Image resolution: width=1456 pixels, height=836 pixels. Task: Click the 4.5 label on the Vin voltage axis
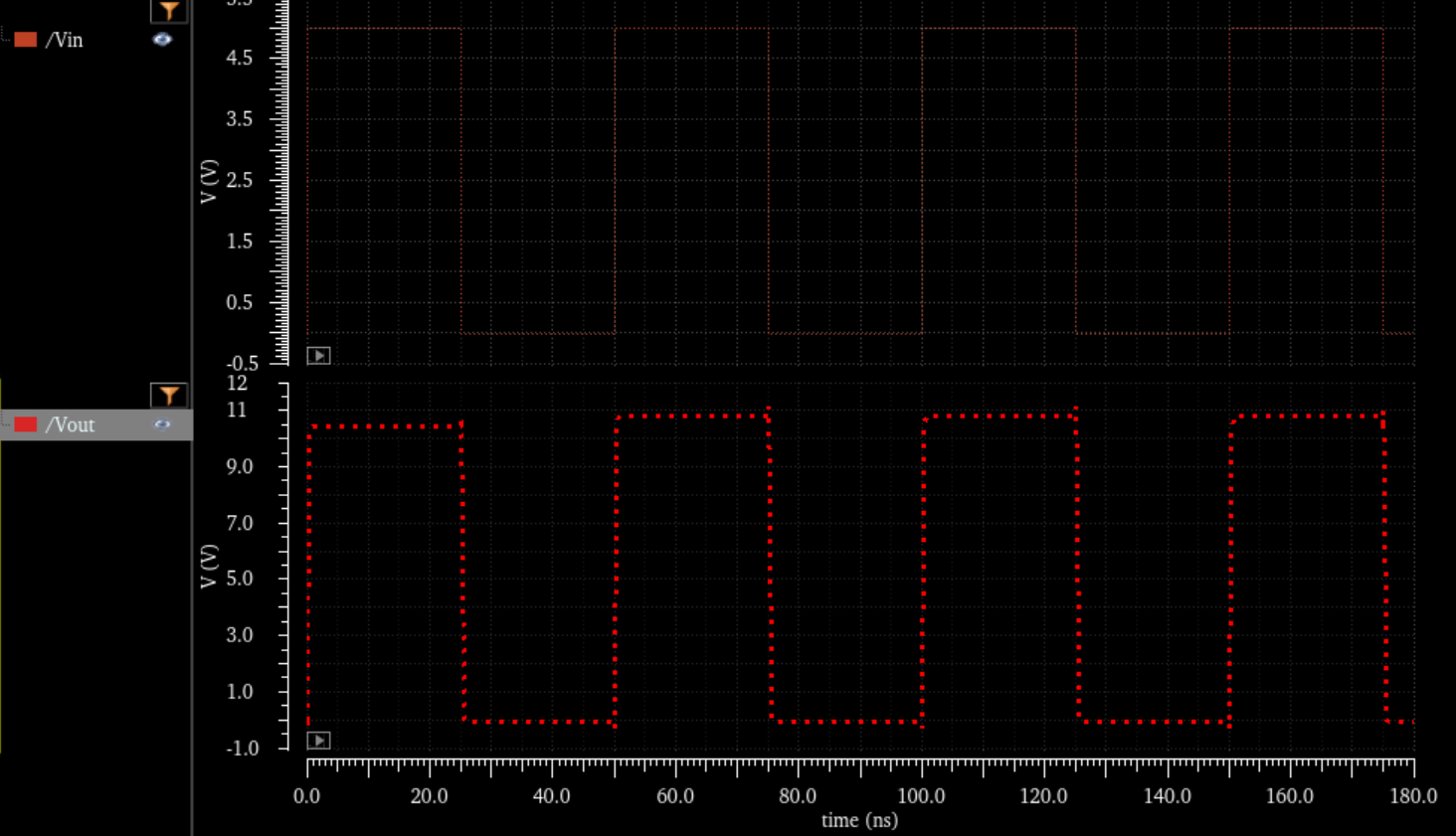[x=240, y=58]
